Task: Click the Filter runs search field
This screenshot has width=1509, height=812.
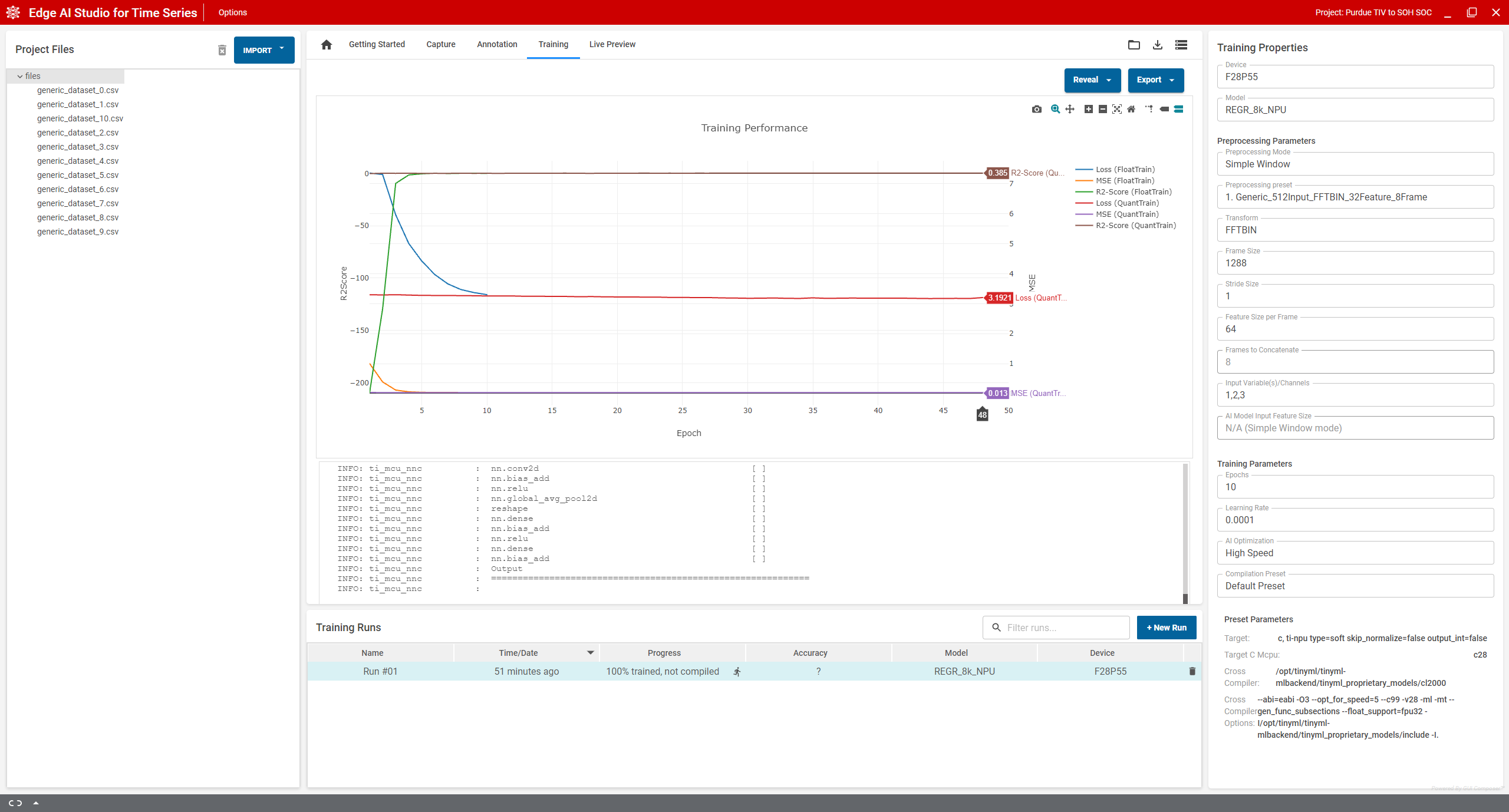Action: tap(1056, 628)
